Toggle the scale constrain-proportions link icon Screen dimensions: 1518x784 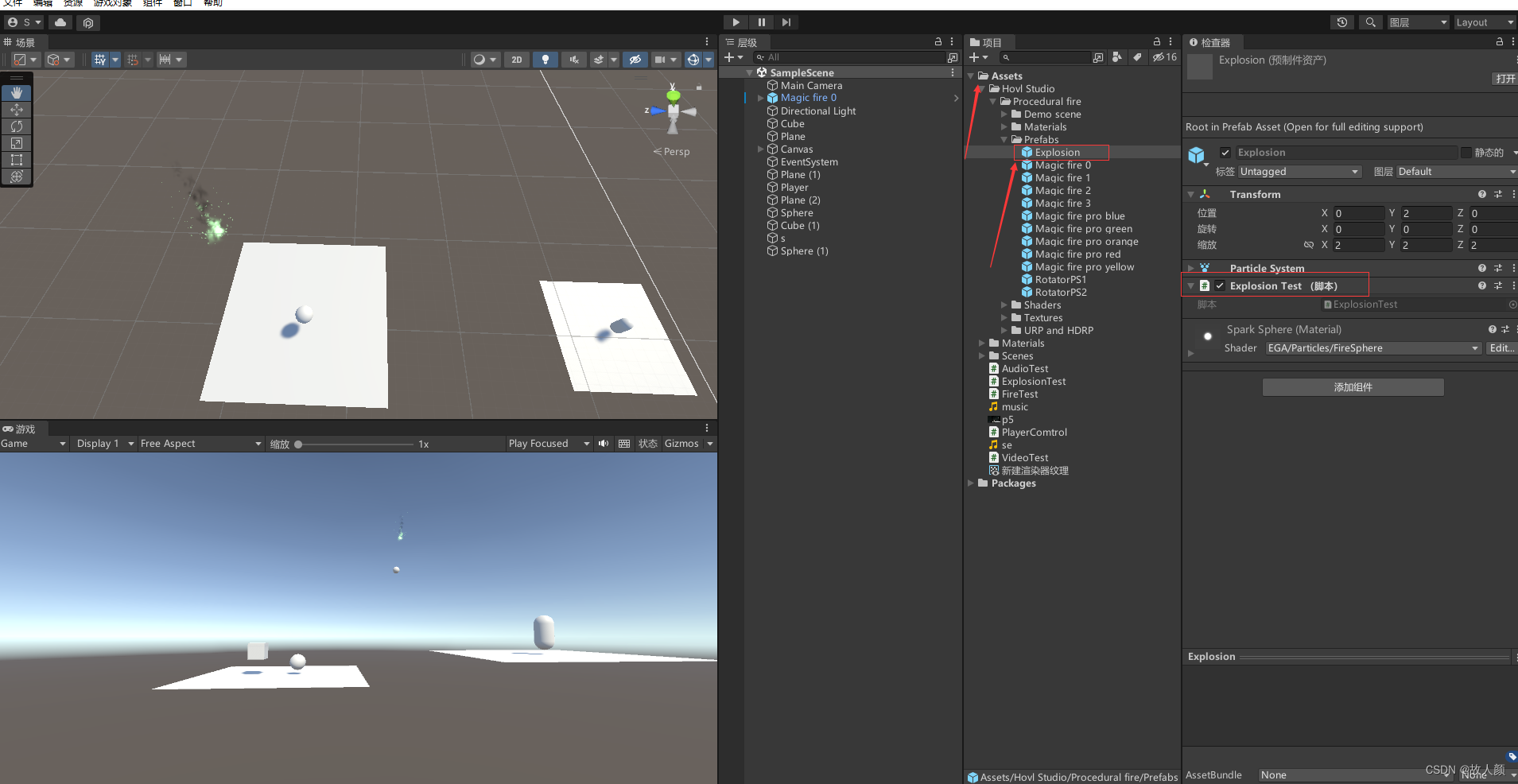[1309, 245]
